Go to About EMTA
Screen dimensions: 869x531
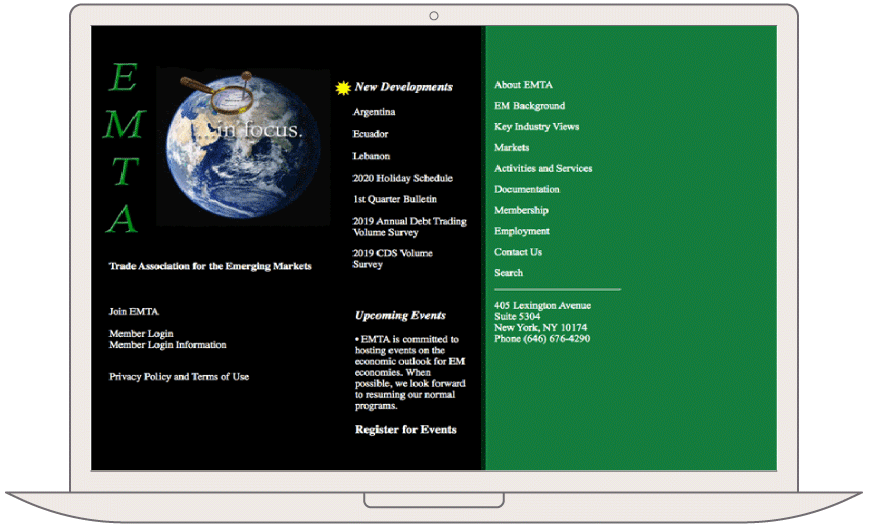(523, 85)
